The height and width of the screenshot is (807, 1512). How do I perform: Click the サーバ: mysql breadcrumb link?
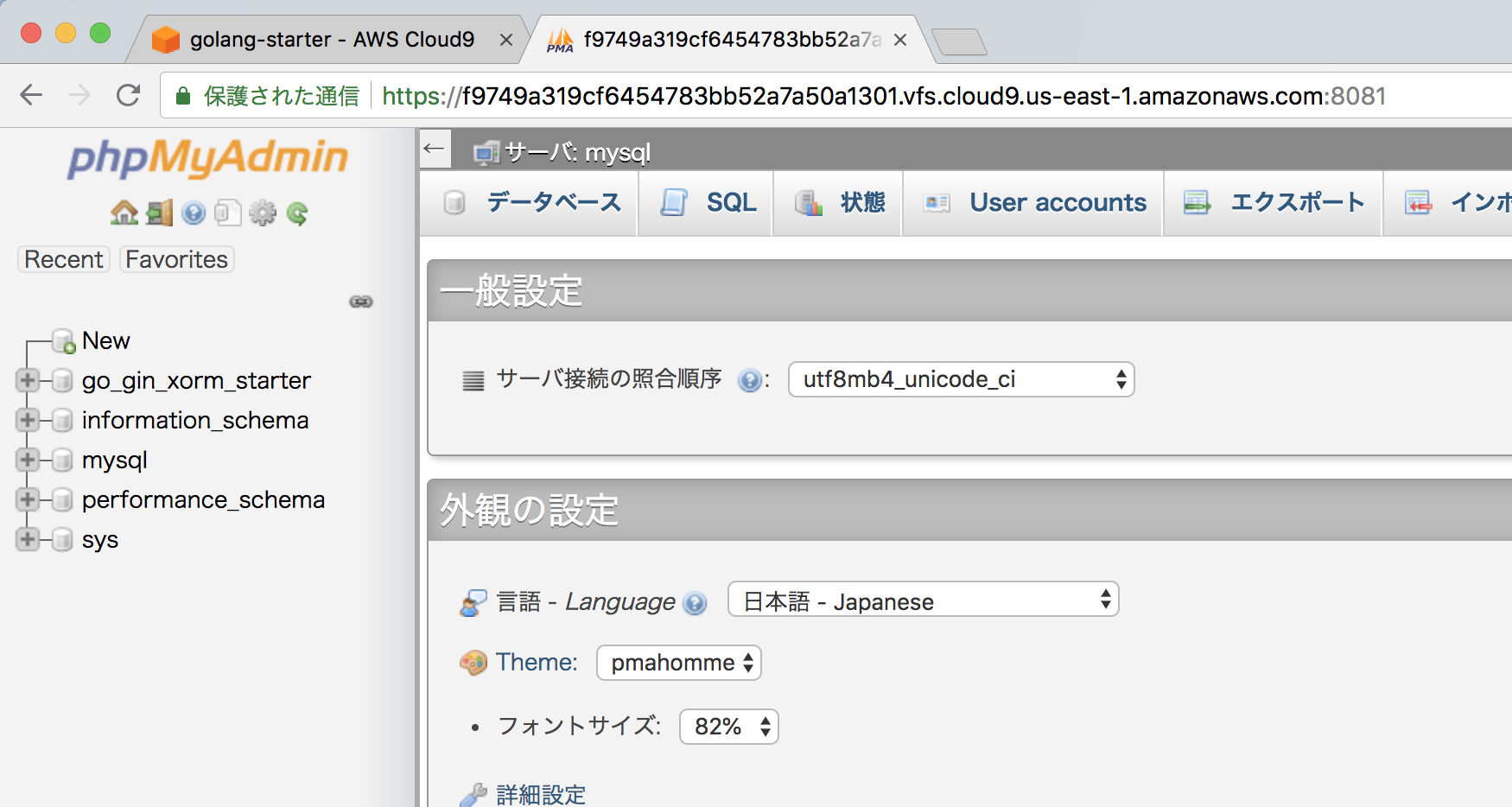tap(577, 153)
